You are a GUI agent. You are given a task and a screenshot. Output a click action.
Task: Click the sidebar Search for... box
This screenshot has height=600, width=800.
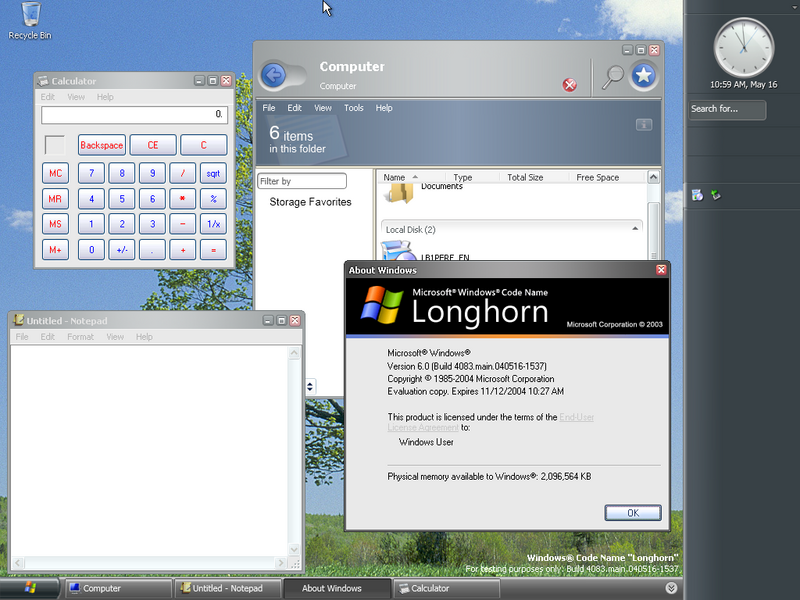click(x=727, y=109)
